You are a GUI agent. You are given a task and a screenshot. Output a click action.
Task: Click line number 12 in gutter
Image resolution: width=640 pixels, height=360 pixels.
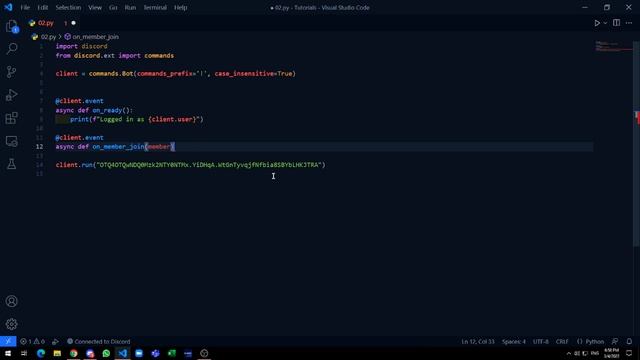pos(39,147)
